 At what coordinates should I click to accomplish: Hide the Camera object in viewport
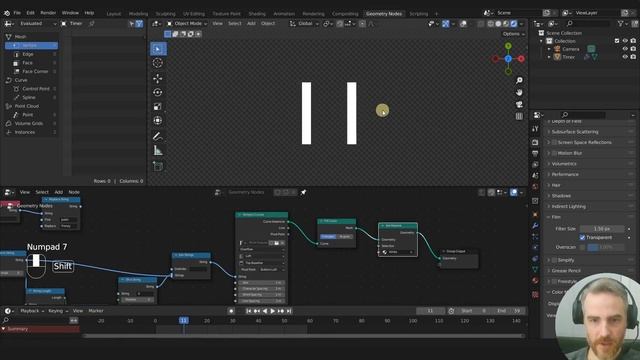pos(625,49)
